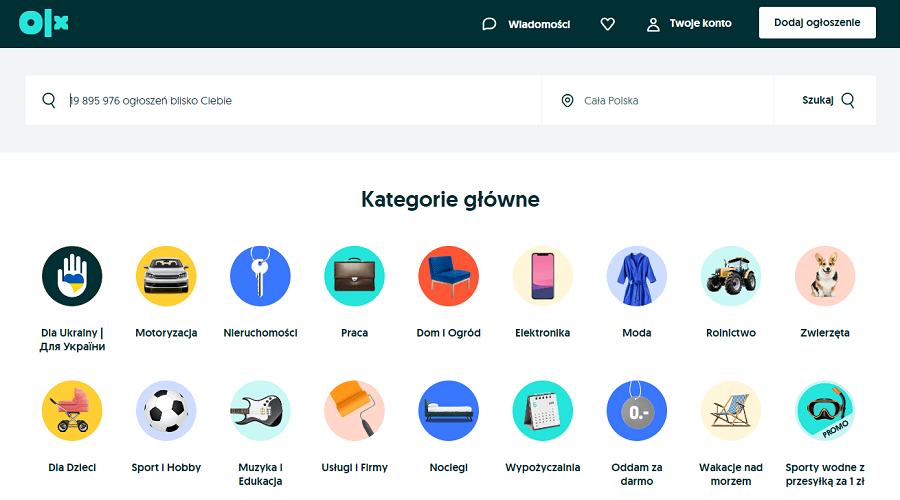
Task: Click the Wakacje nad morzem label
Action: (x=731, y=474)
